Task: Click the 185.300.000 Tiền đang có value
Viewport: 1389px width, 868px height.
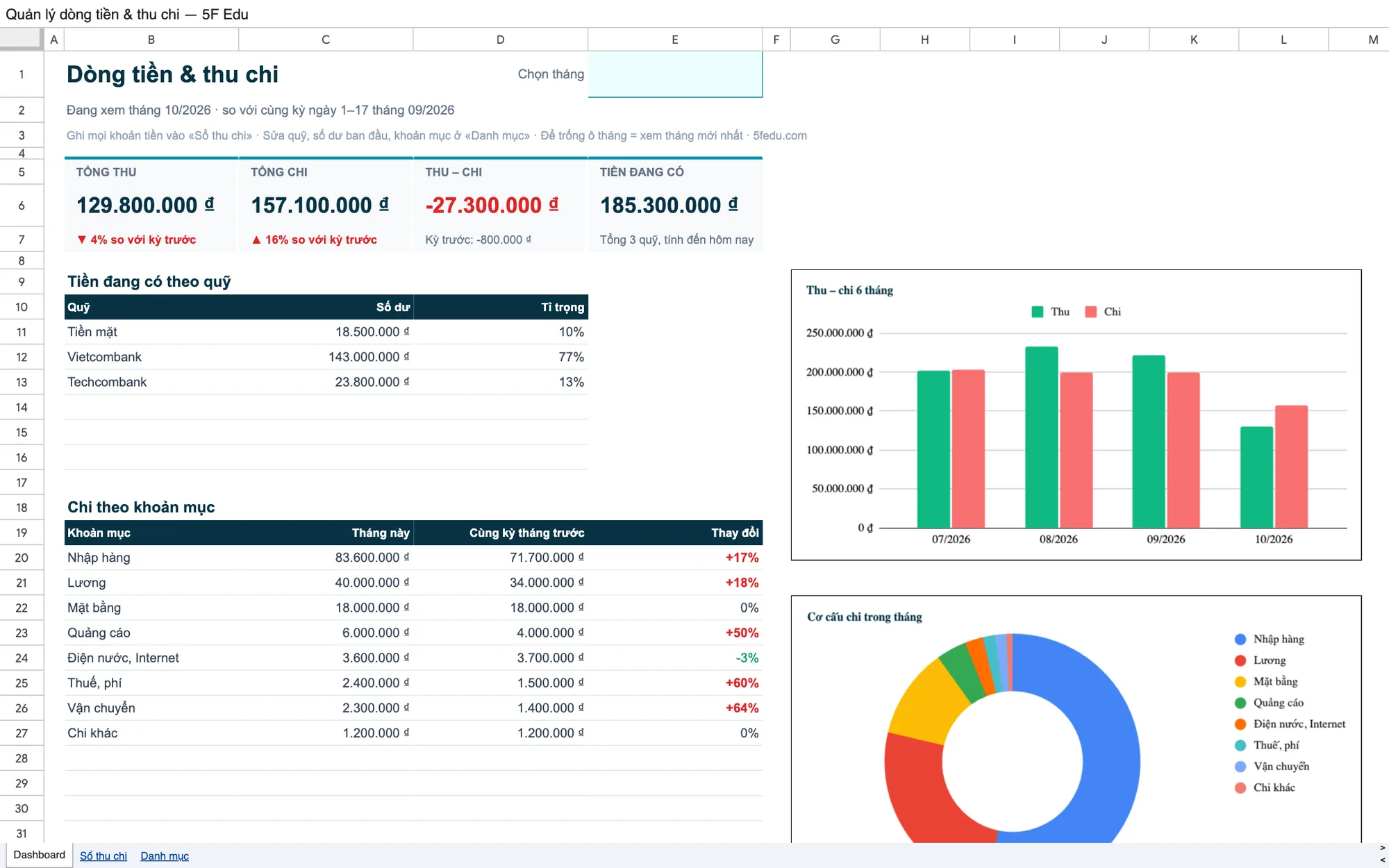Action: (x=669, y=205)
